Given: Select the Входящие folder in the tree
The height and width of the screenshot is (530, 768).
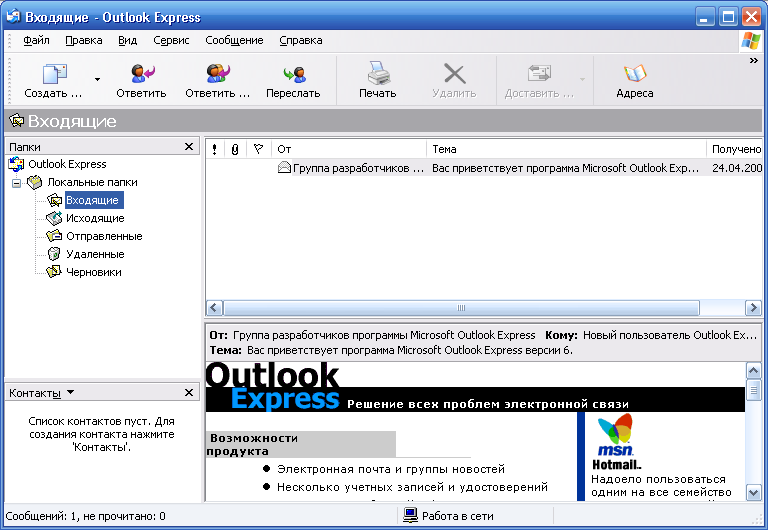Looking at the screenshot, I should pos(93,200).
